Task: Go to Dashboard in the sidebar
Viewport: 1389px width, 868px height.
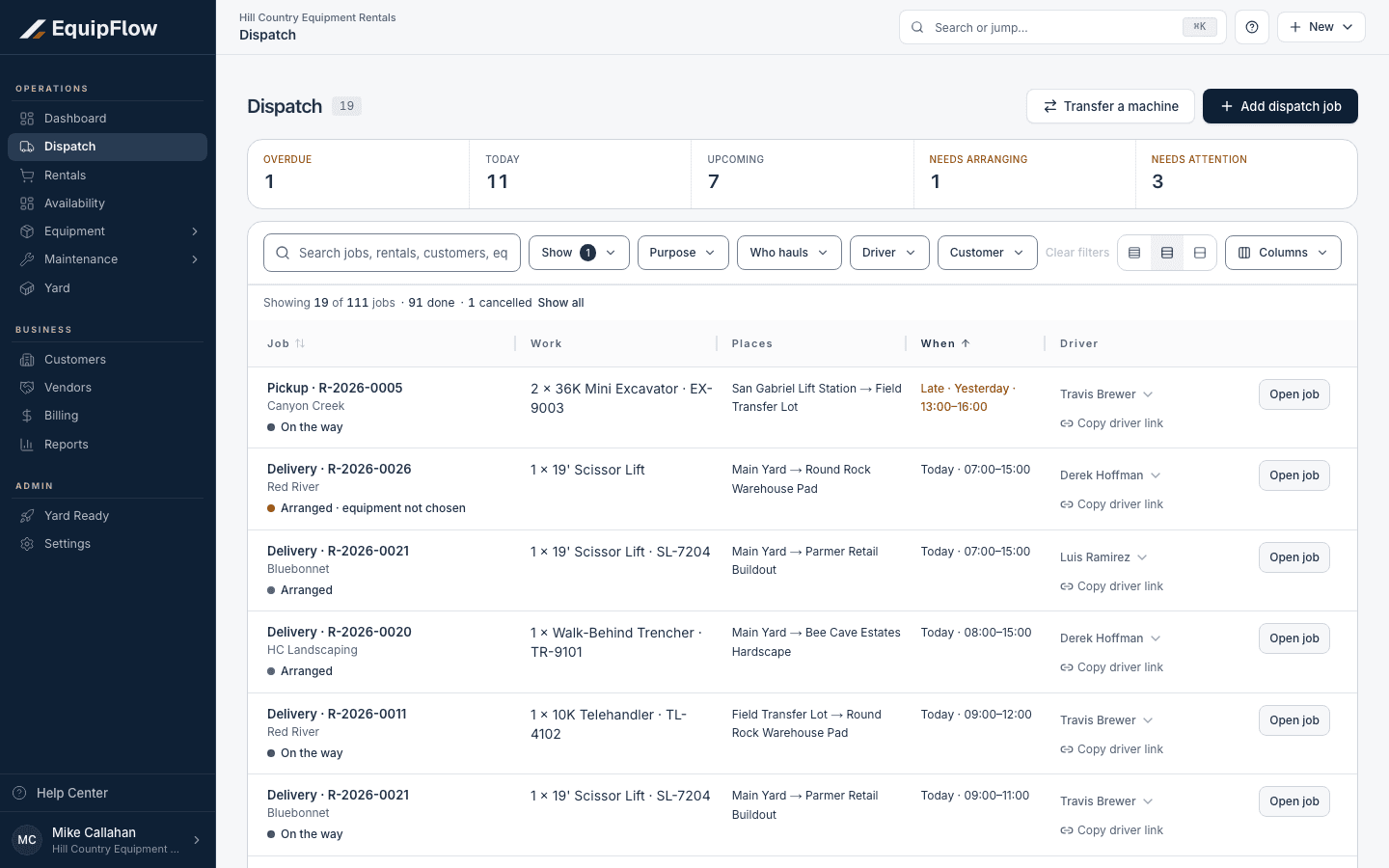Action: [x=107, y=119]
